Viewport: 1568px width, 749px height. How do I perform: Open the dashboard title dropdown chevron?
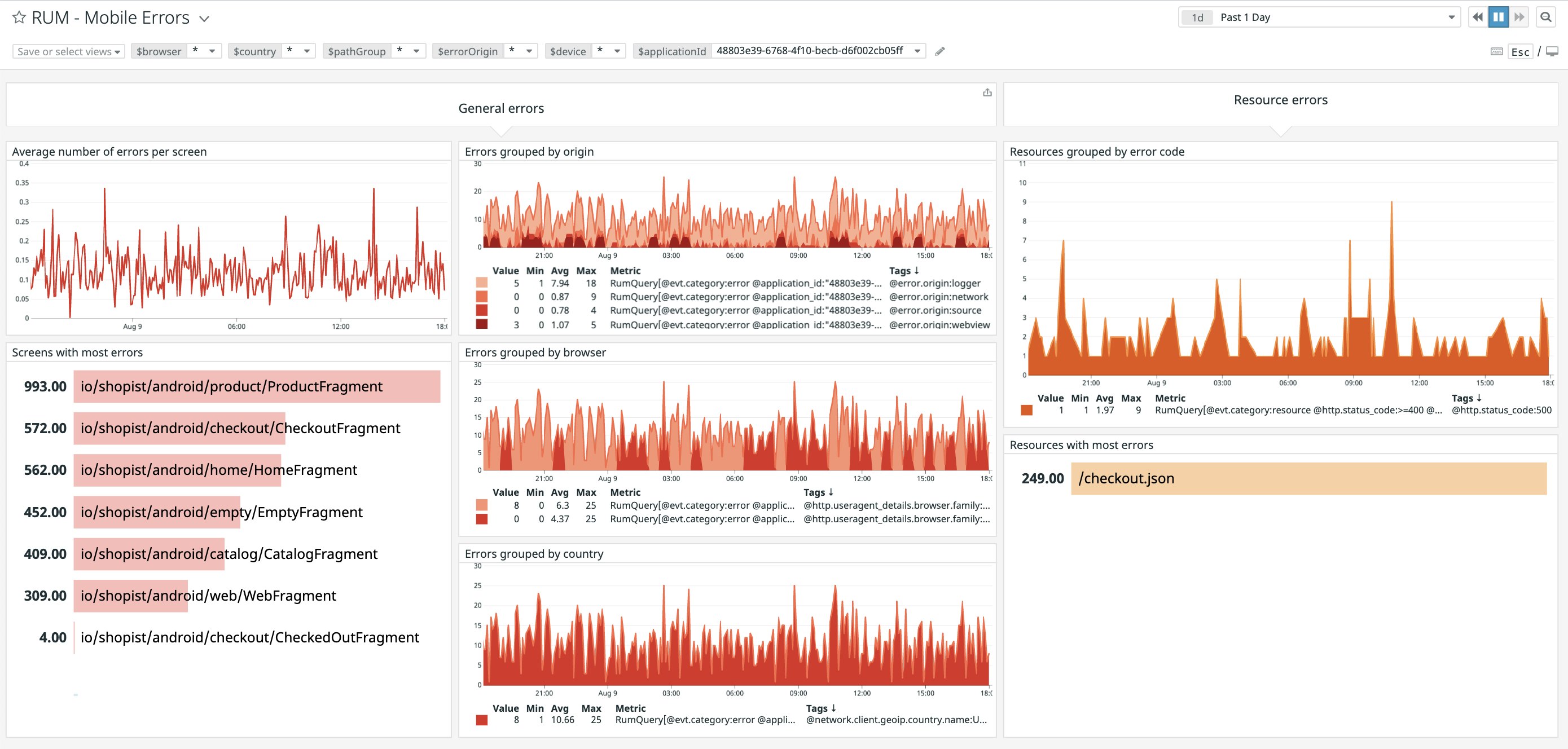pyautogui.click(x=204, y=19)
